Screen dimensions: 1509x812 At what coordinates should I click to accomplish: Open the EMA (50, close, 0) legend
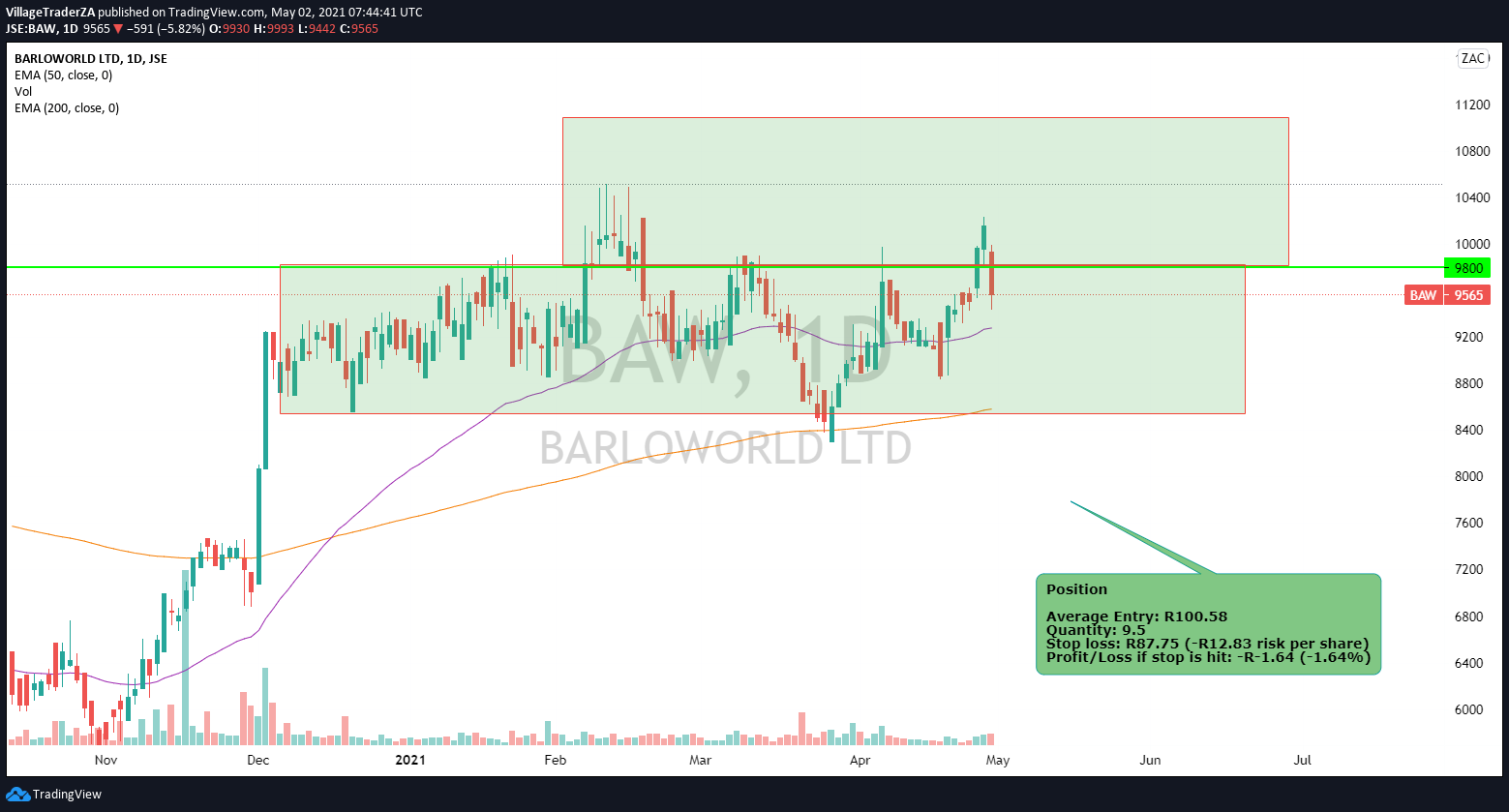click(x=63, y=75)
